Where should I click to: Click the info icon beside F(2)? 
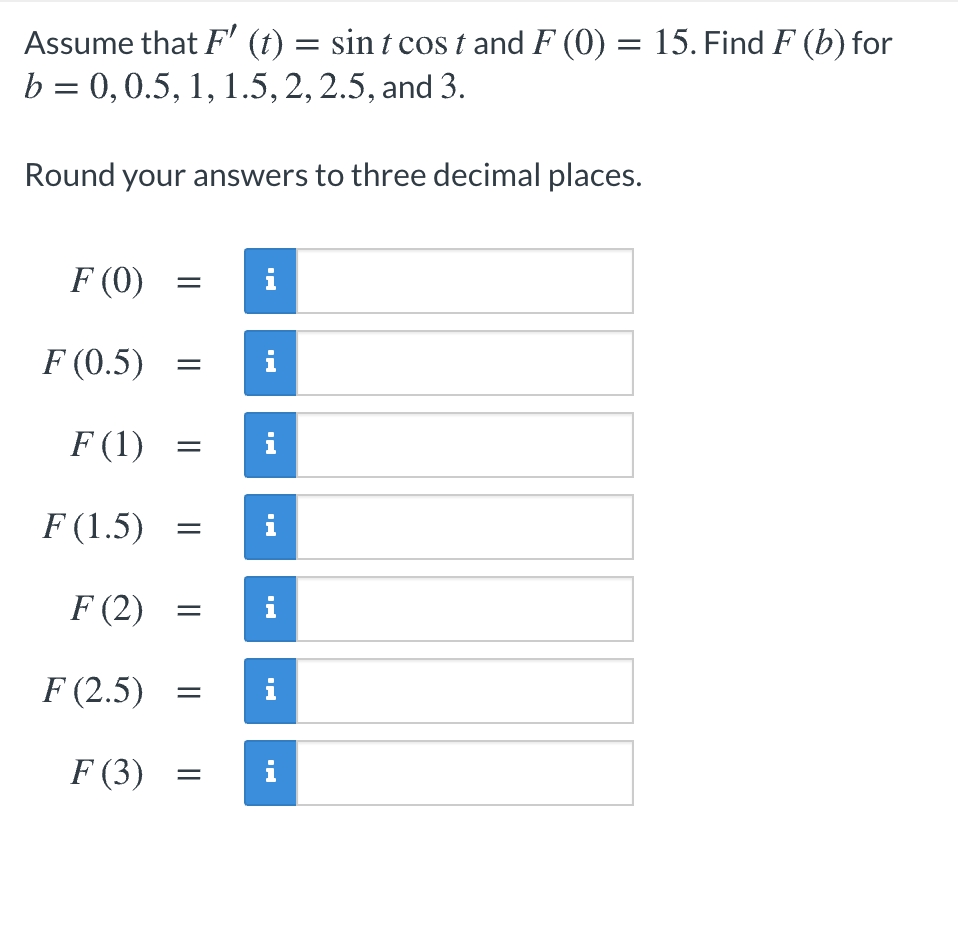point(268,609)
